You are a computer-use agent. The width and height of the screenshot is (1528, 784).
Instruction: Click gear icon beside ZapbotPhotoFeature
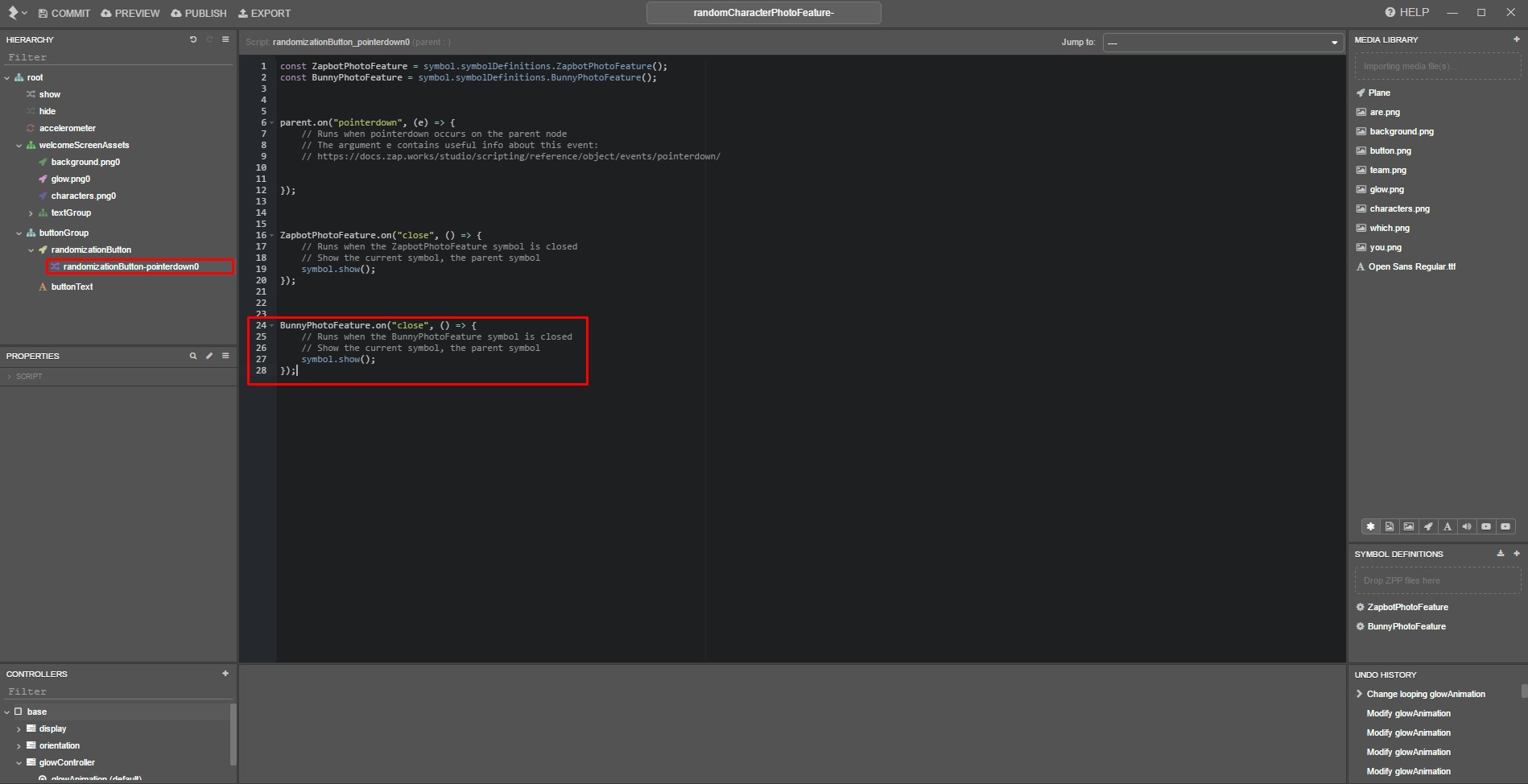tap(1361, 607)
